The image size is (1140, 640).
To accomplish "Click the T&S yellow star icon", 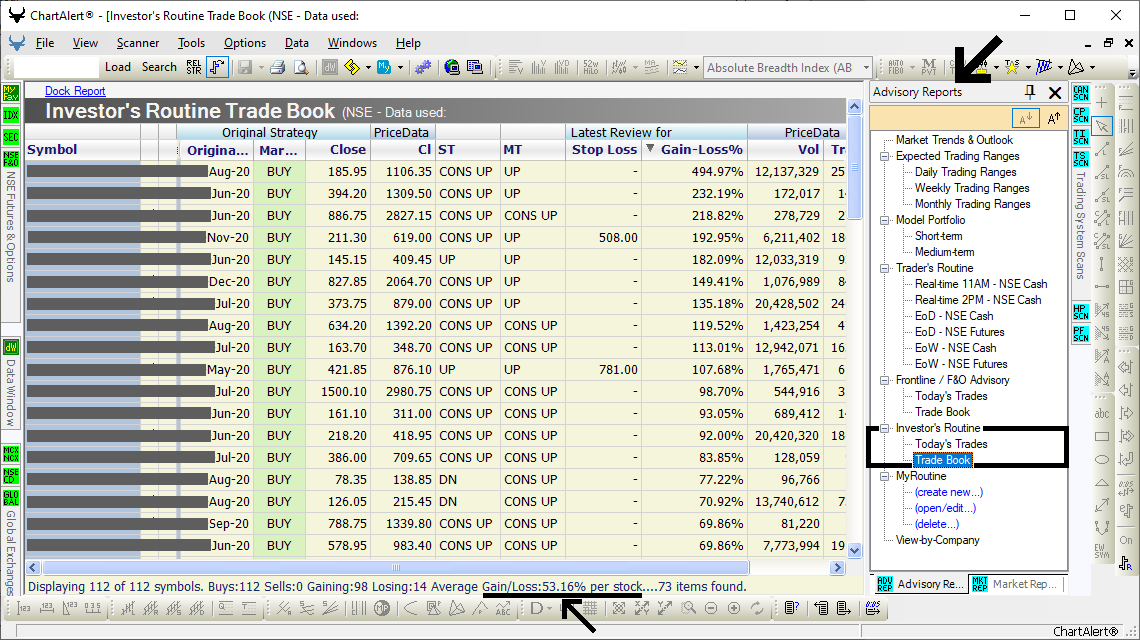I will point(1011,67).
